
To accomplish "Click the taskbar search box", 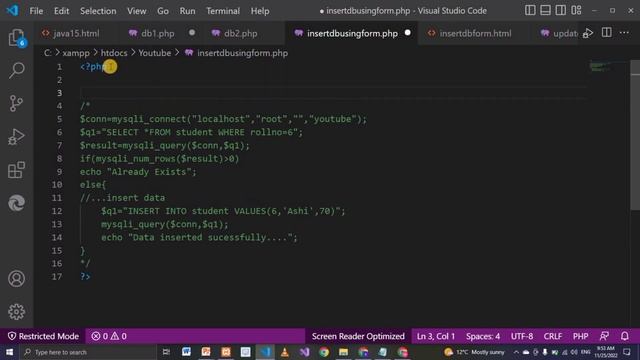I will [88, 352].
